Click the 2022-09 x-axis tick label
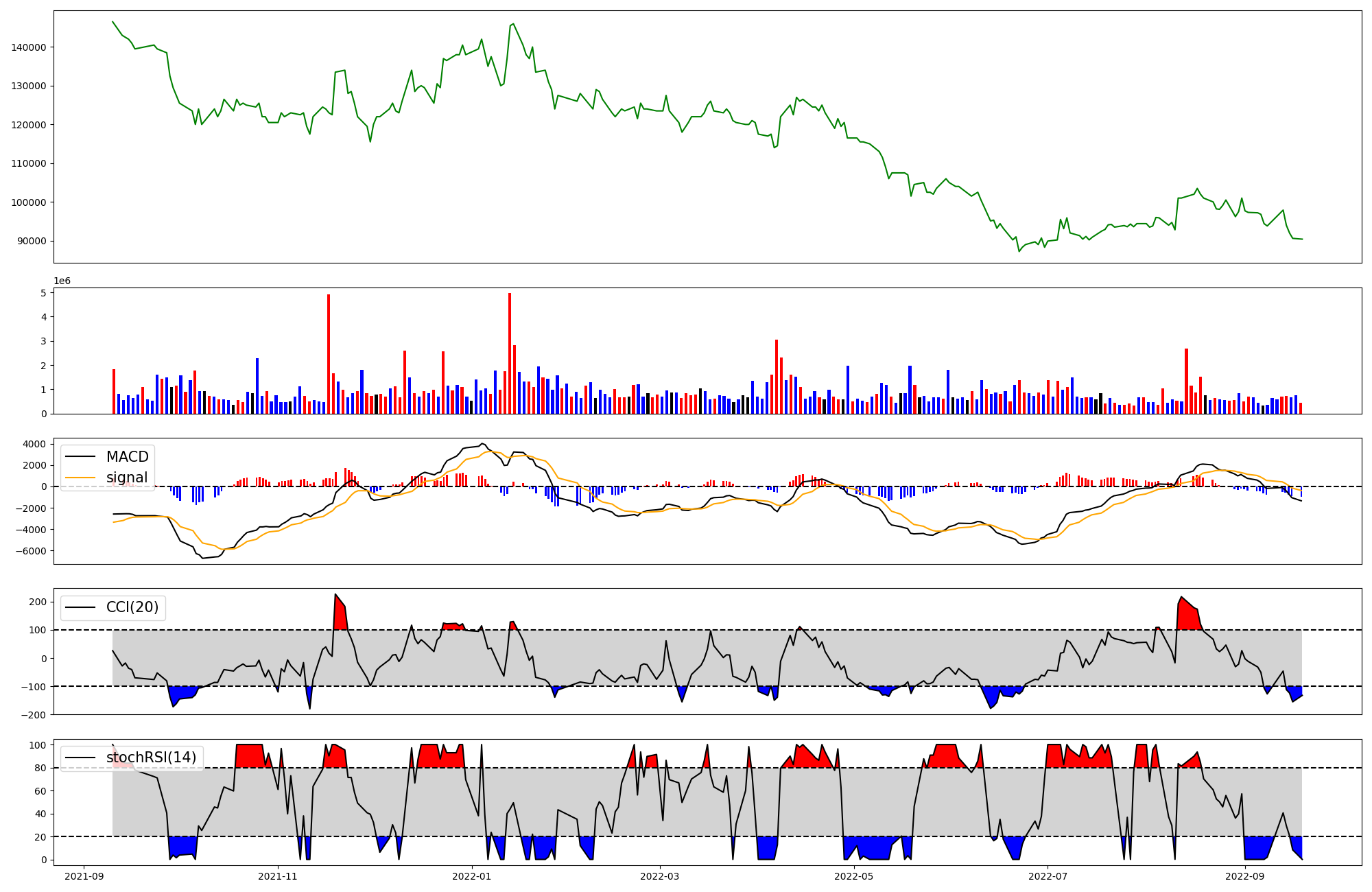Viewport: 1372px width, 892px height. 1244,876
